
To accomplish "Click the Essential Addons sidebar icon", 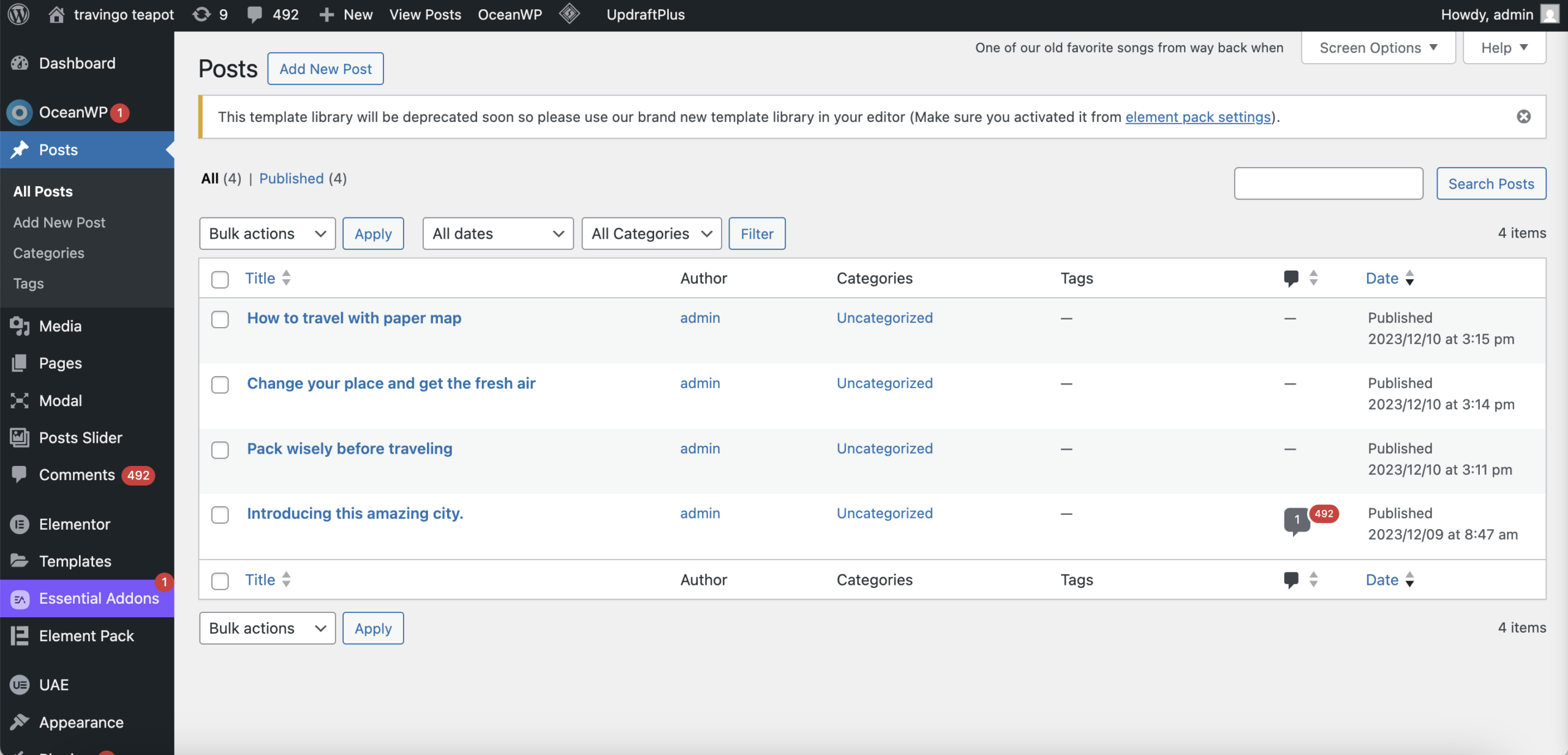I will [20, 599].
